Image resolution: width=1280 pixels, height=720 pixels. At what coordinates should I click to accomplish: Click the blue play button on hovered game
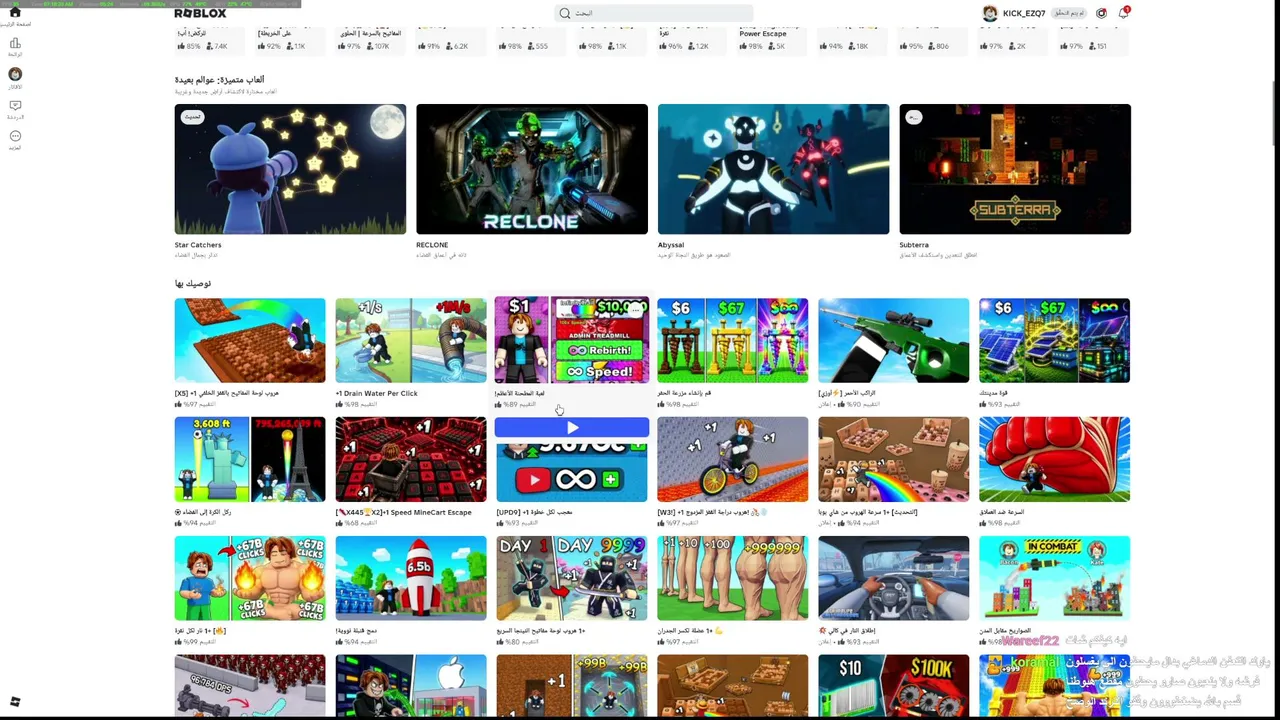tap(572, 428)
